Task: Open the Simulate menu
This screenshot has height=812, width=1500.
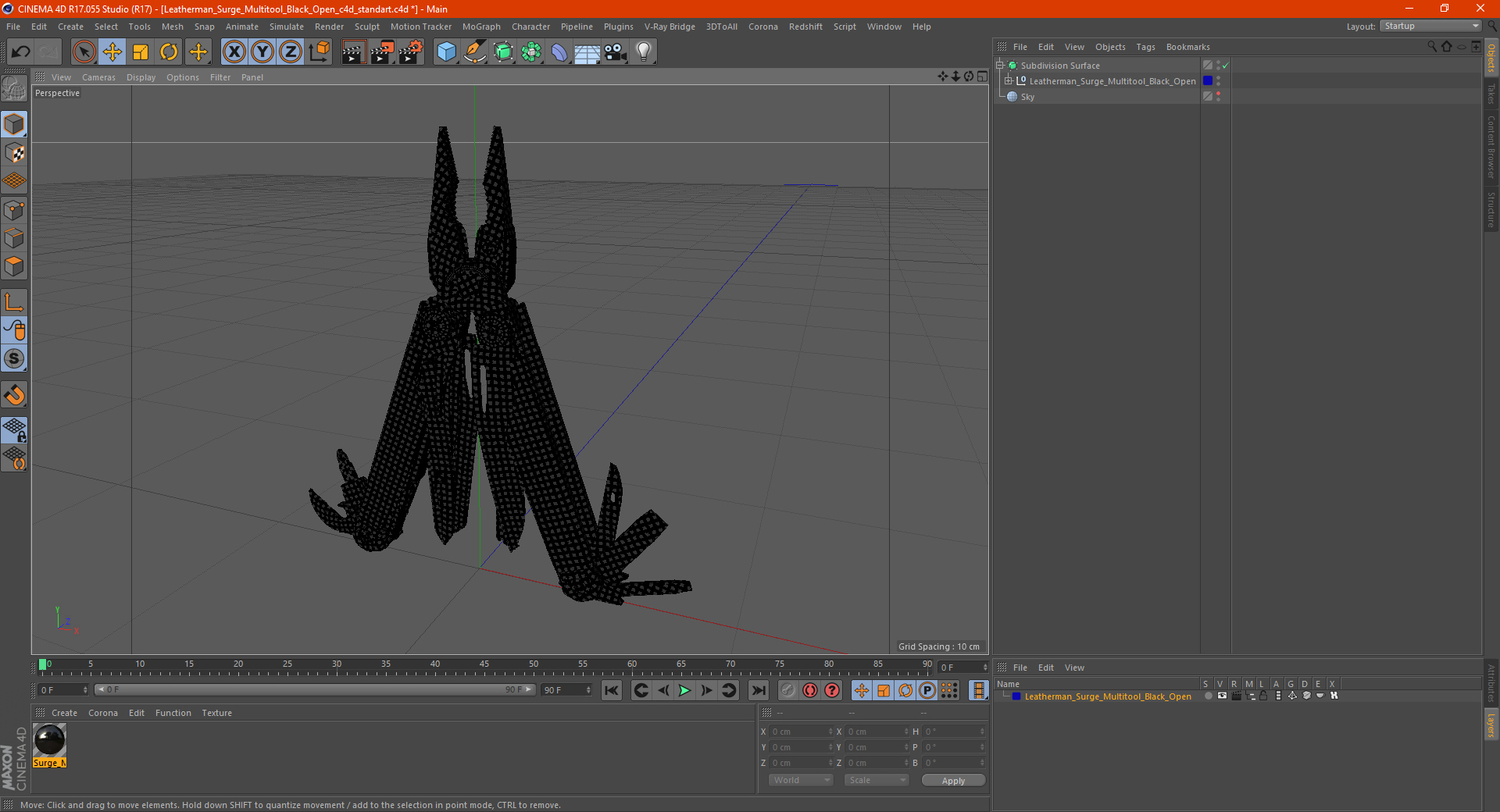Action: [287, 27]
